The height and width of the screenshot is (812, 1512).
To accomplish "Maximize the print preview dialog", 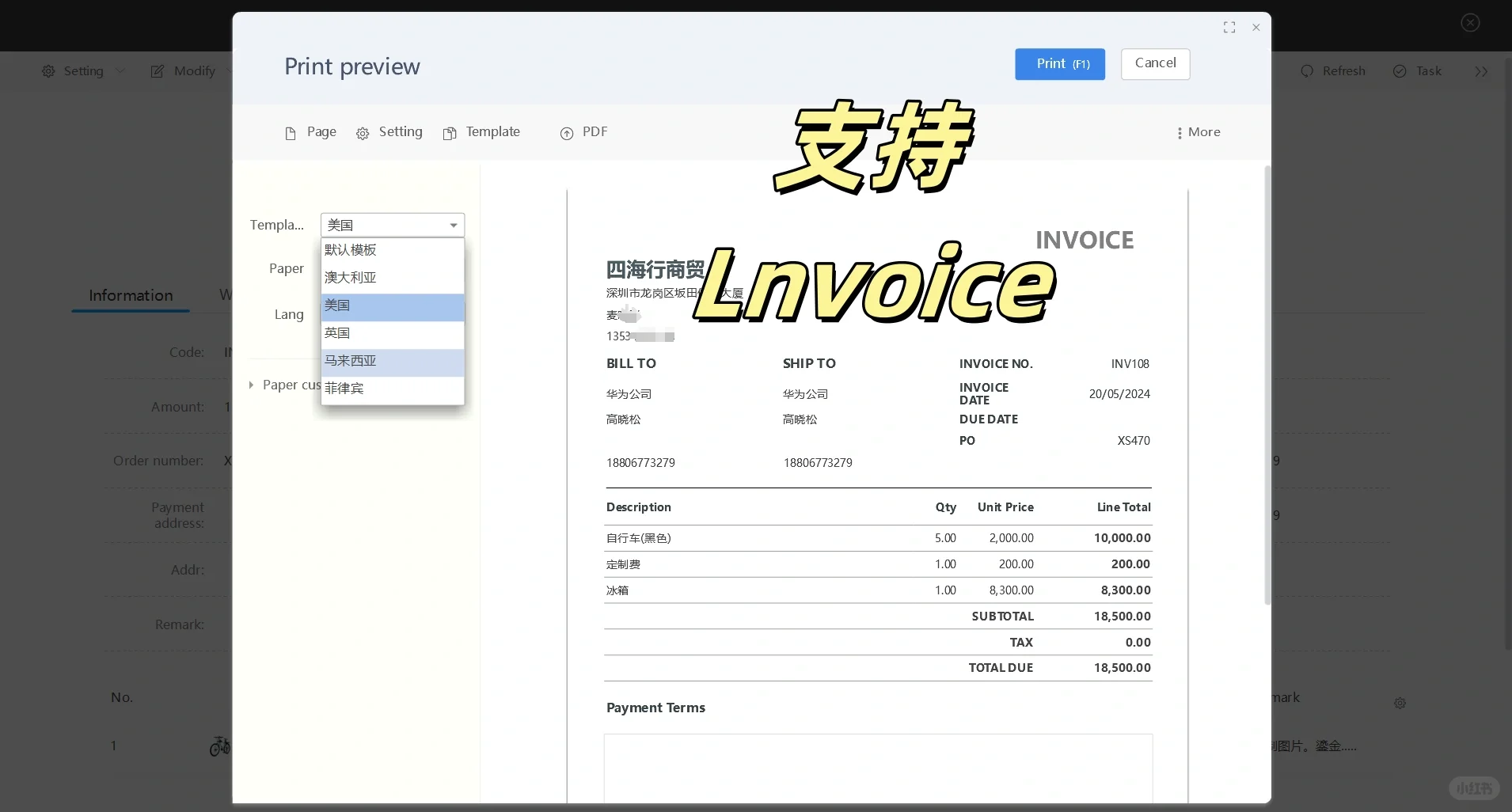I will coord(1229,28).
